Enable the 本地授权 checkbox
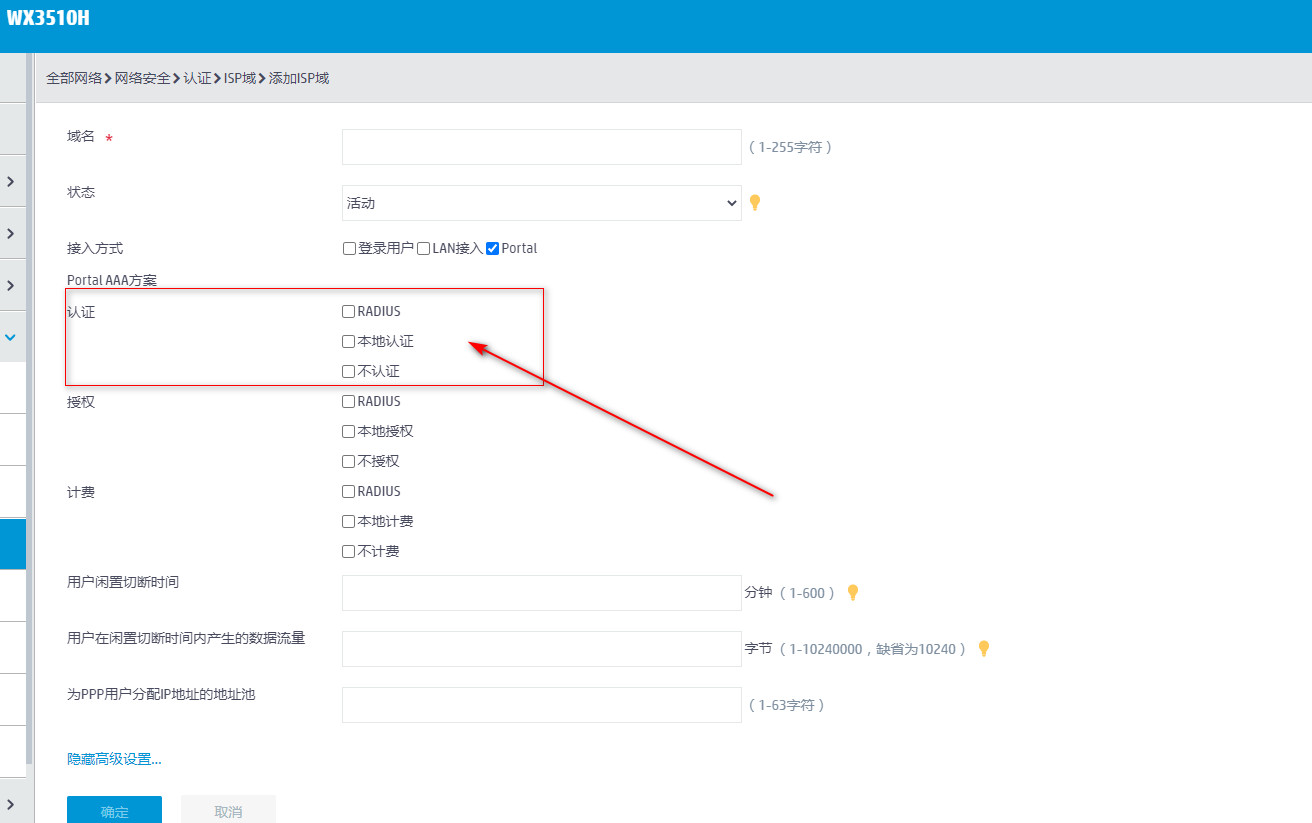Image resolution: width=1312 pixels, height=823 pixels. [348, 431]
